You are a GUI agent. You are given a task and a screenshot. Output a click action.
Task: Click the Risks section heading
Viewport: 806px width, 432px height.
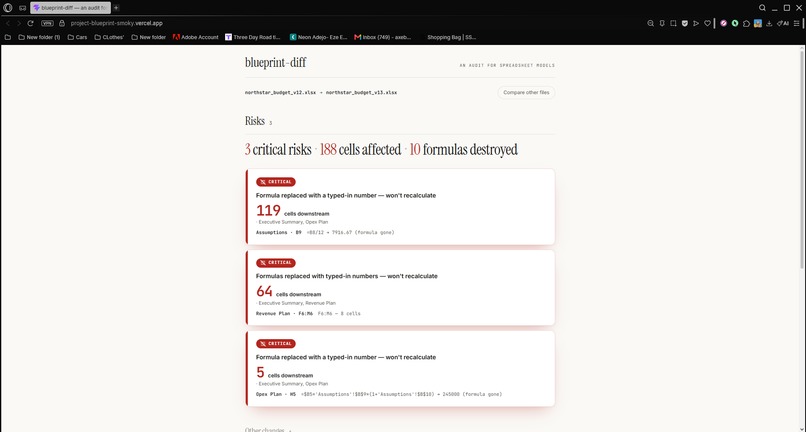point(255,121)
